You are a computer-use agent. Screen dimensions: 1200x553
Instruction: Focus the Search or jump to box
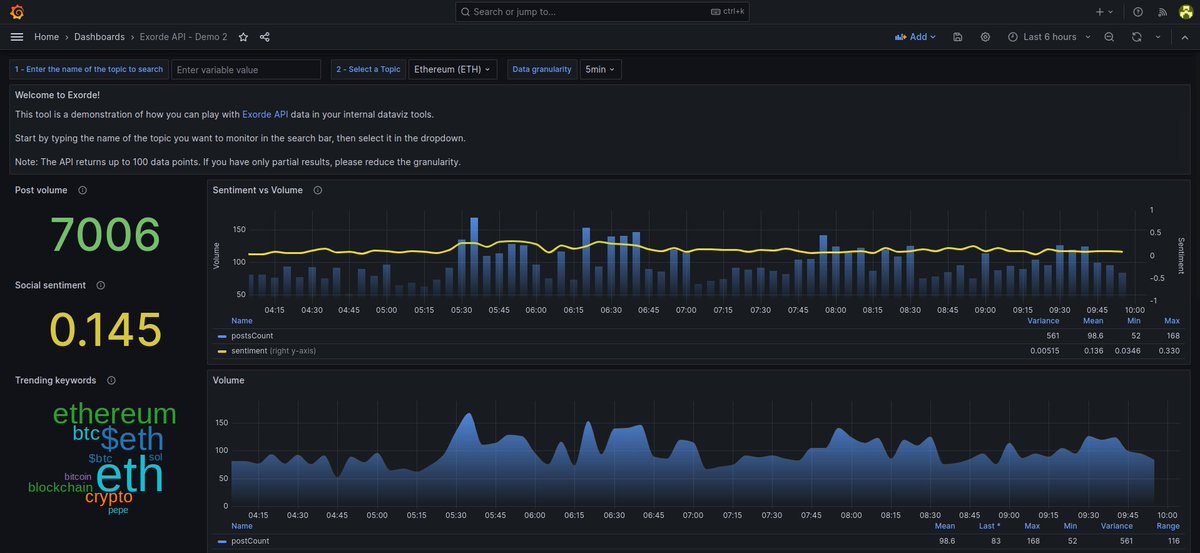pos(602,12)
